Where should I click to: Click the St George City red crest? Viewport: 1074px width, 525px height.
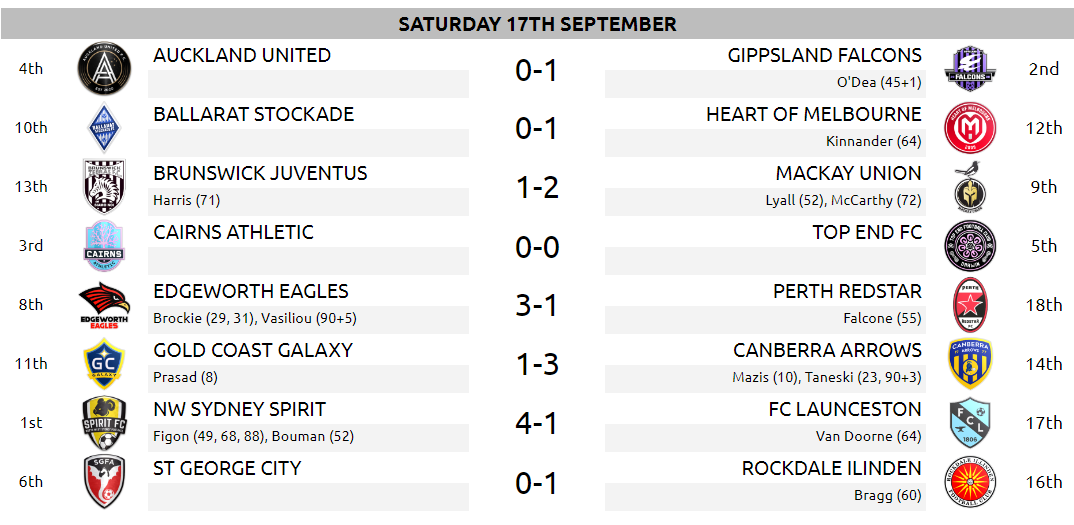point(104,482)
